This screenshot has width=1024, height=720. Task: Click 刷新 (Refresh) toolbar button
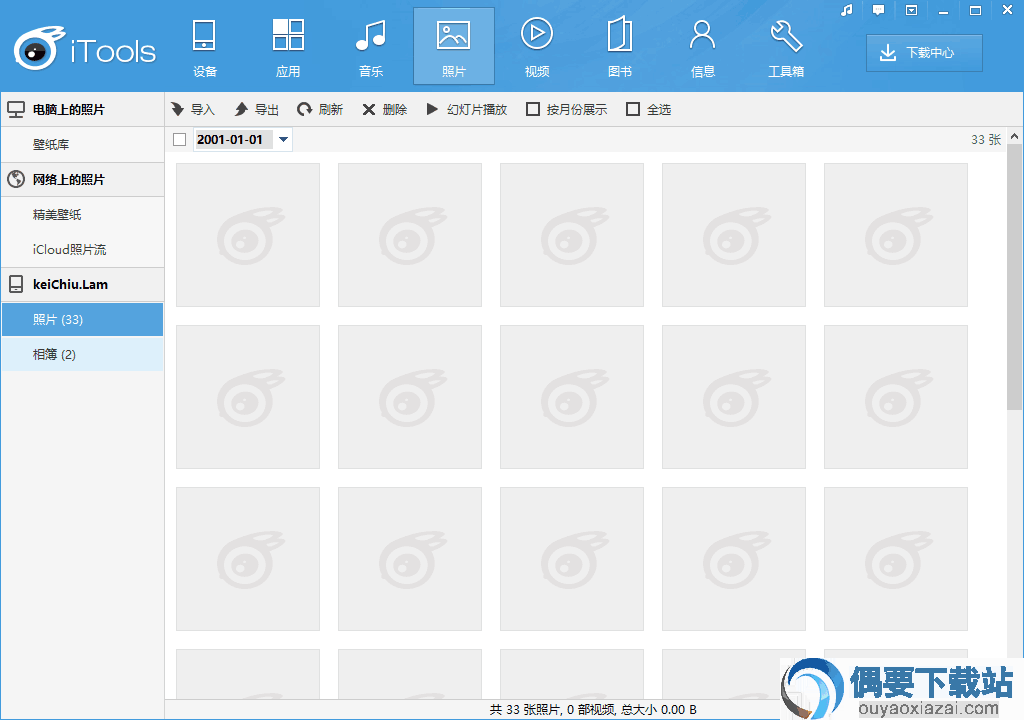click(x=320, y=109)
